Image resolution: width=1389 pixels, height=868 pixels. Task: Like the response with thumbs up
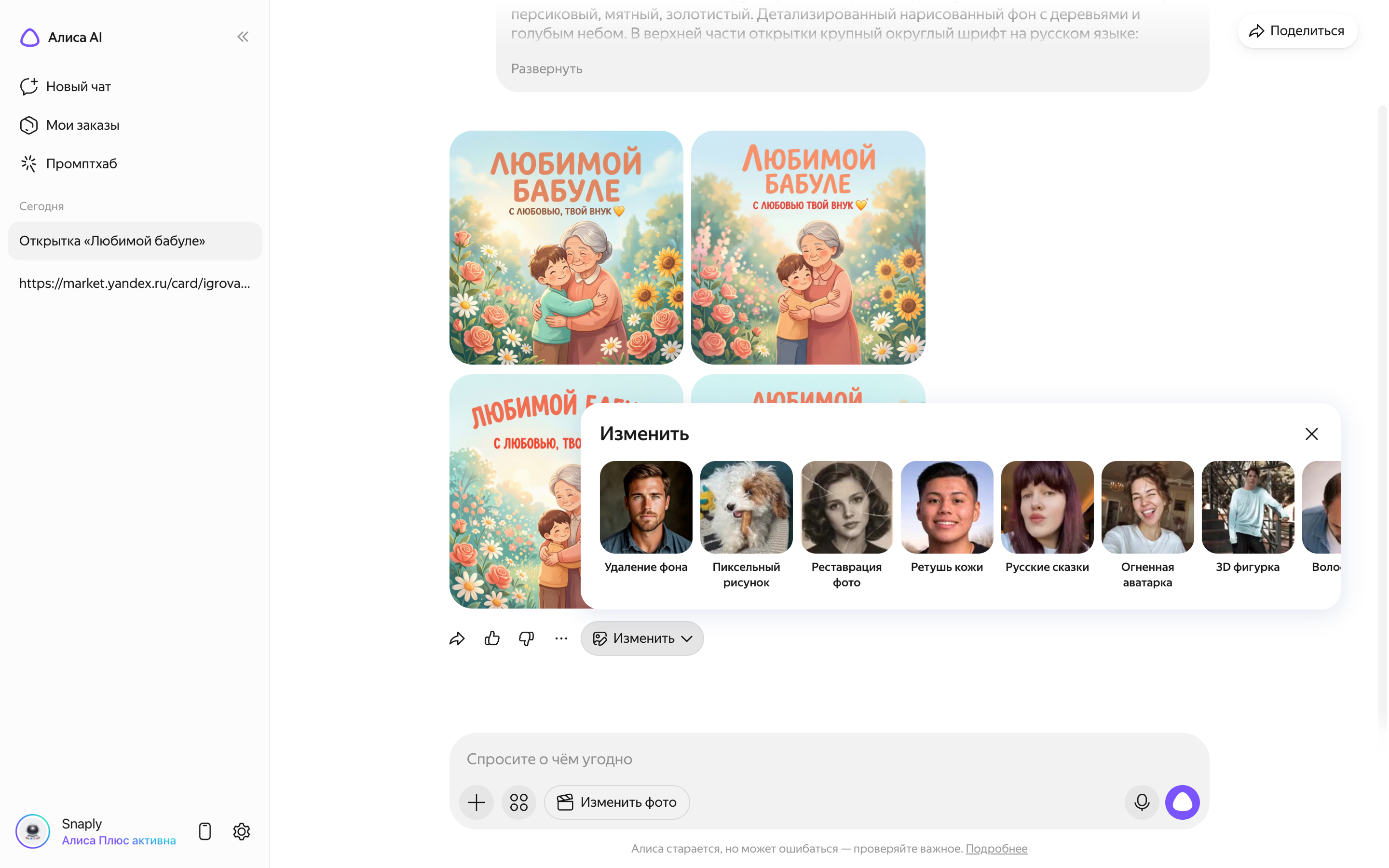tap(492, 638)
